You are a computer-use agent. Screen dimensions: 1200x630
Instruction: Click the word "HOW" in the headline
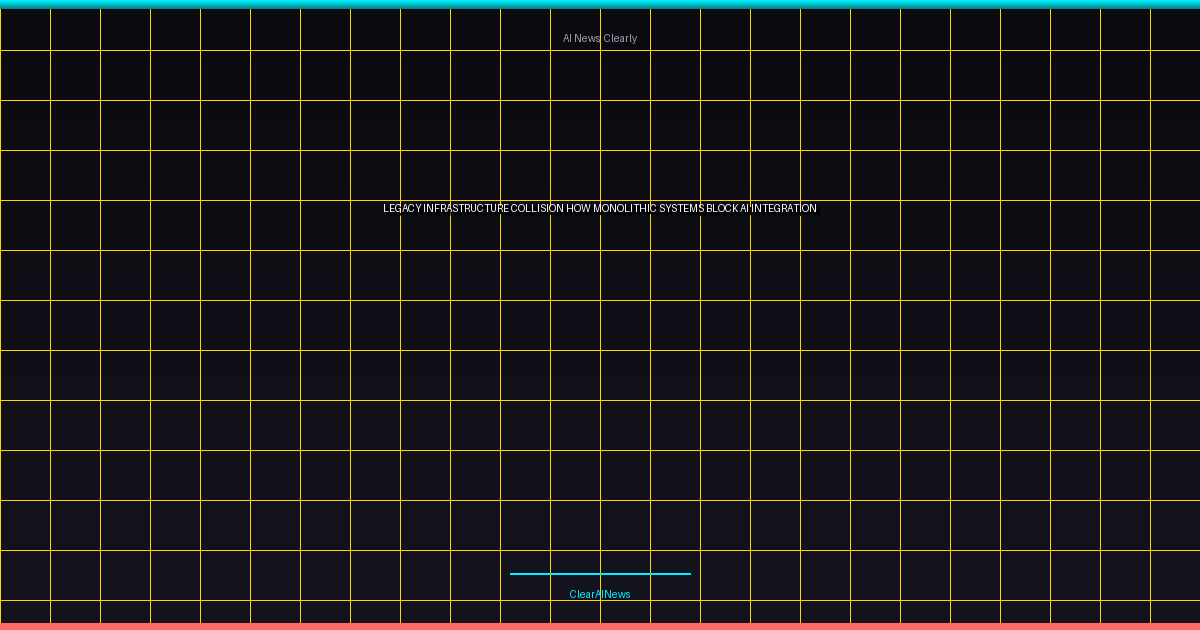coord(578,209)
